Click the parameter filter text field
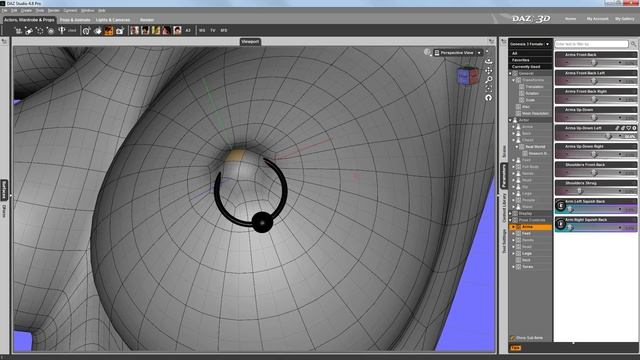 591,44
